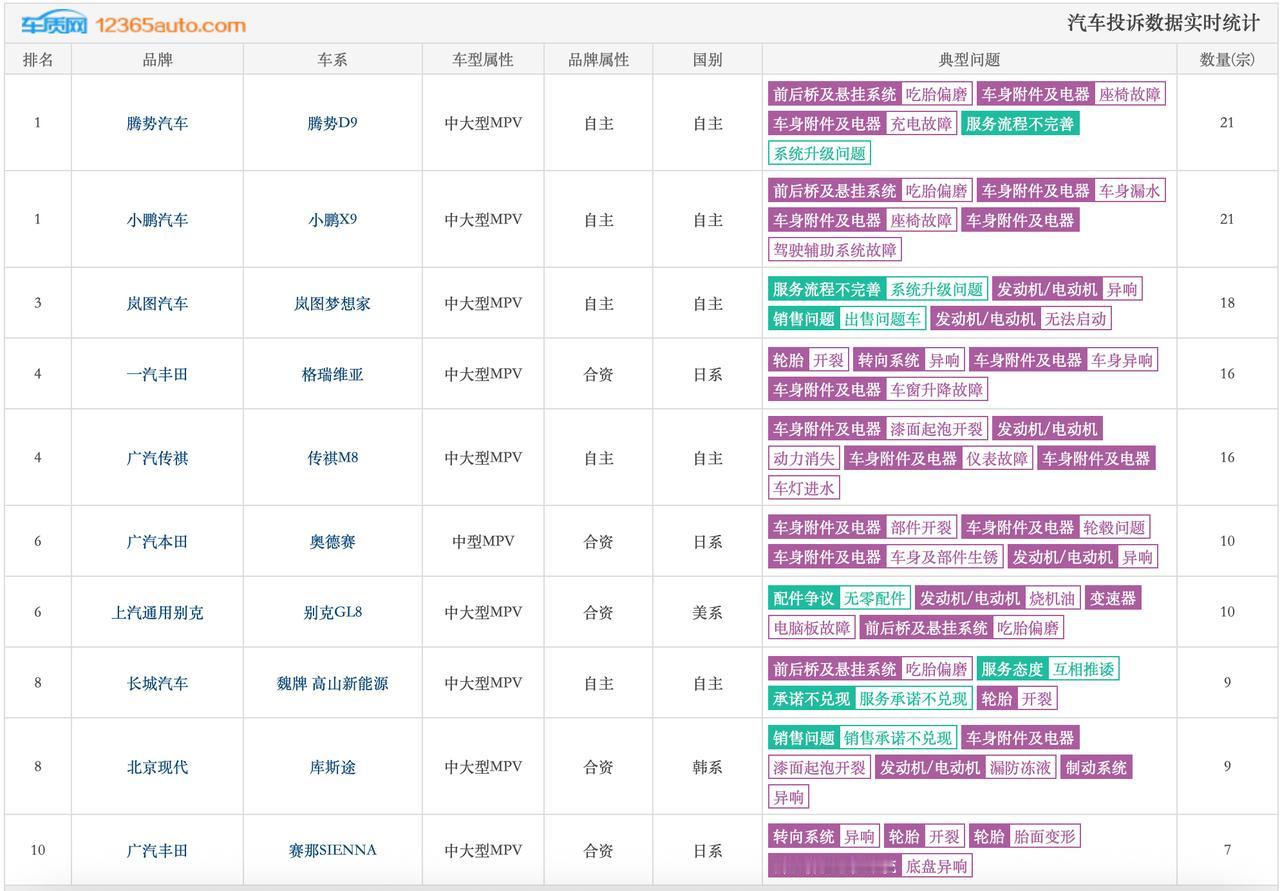Click the 充电故障 tag for 腾势D9
The width and height of the screenshot is (1280, 891).
coord(921,124)
